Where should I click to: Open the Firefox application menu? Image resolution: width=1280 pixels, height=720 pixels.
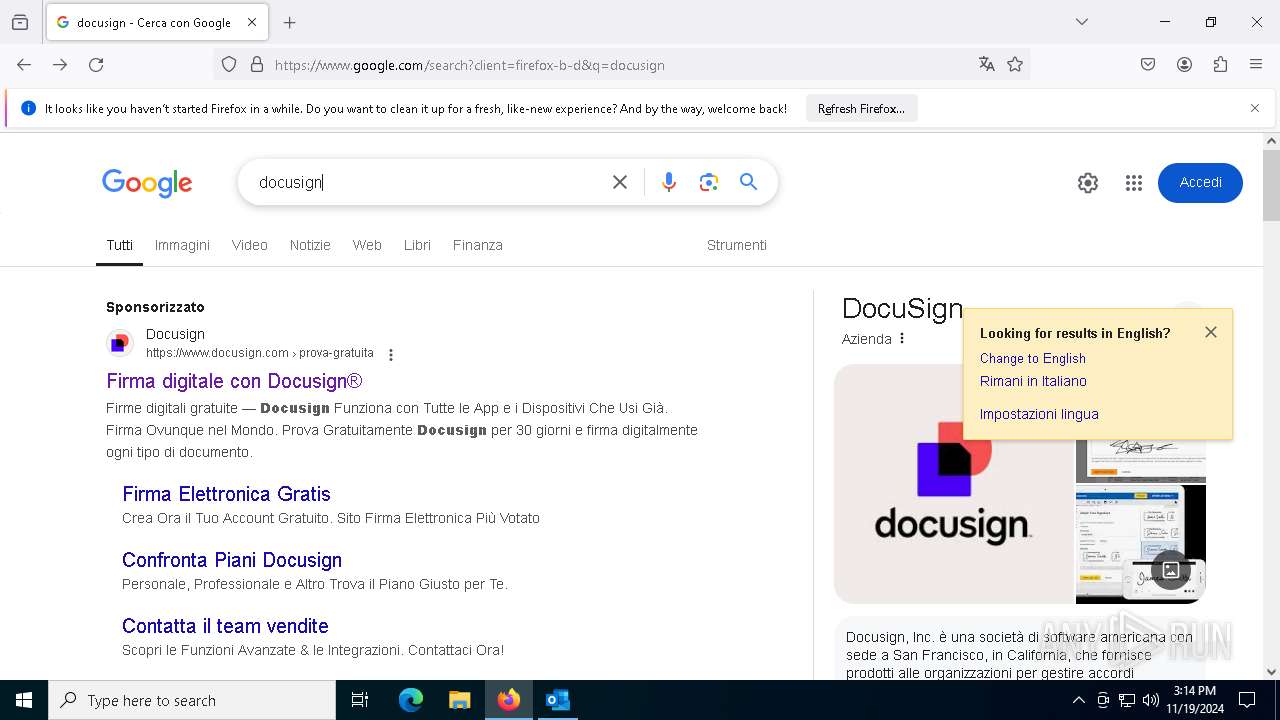[1256, 65]
